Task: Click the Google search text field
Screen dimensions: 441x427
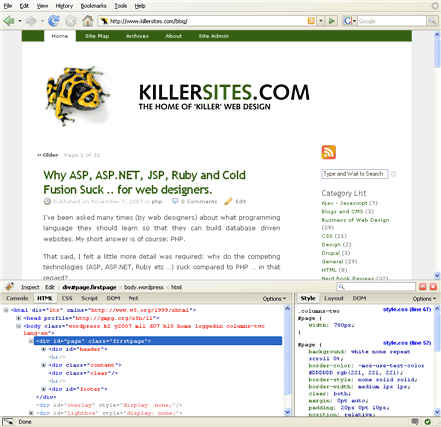Action: 392,21
